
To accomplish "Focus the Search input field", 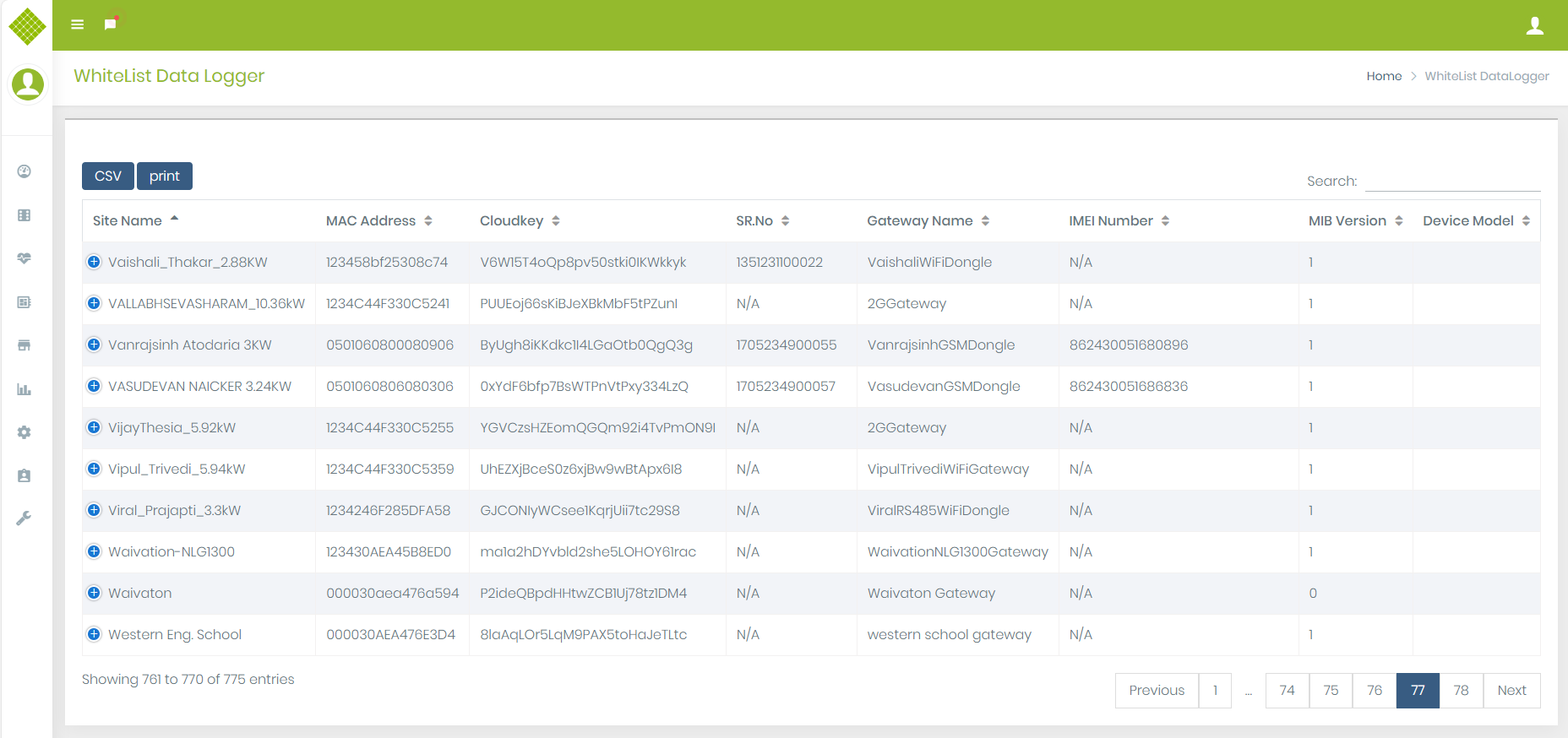I will point(1452,181).
